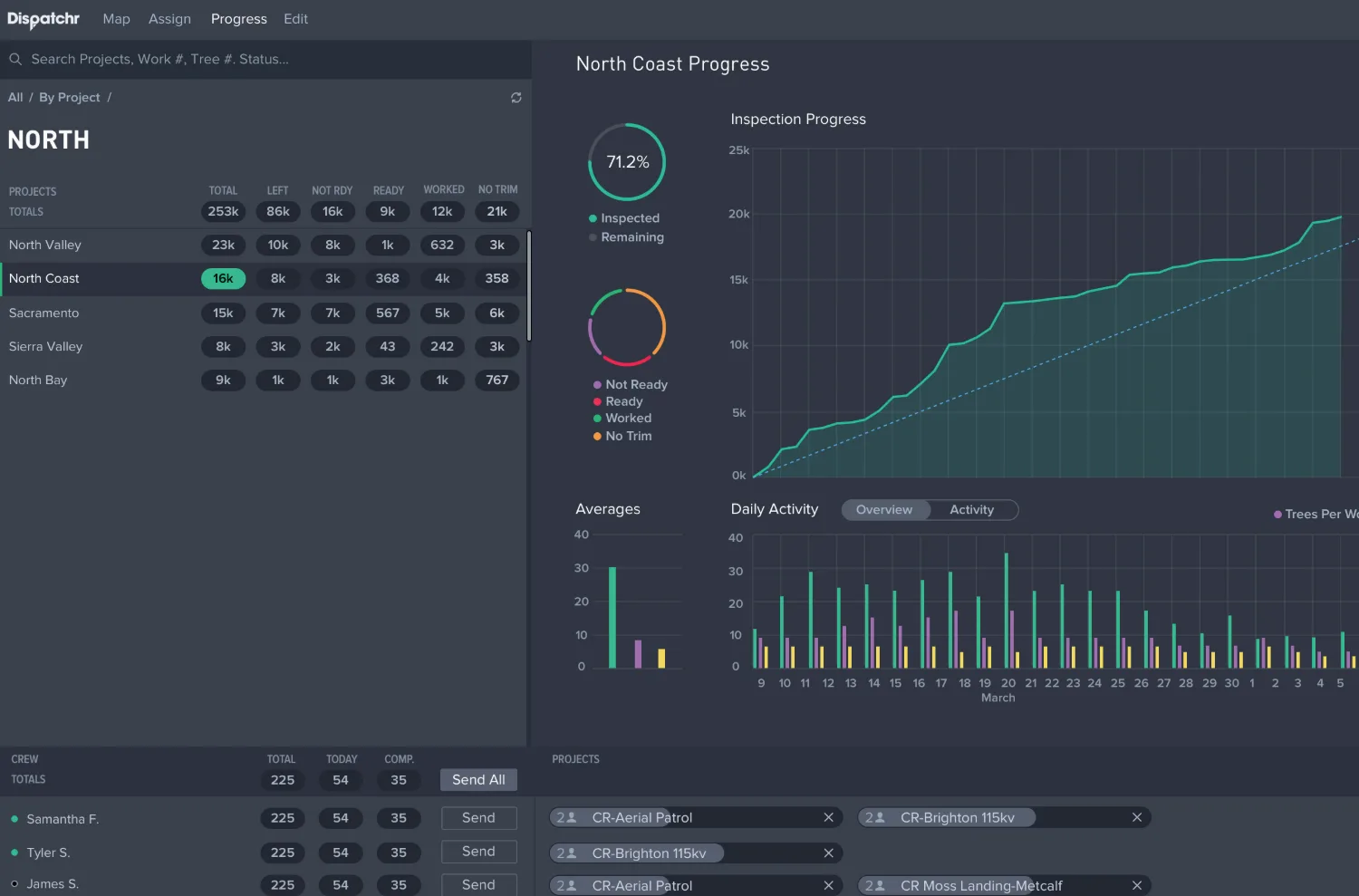Send assignments to Tyler S.
This screenshot has width=1359, height=896.
point(478,852)
